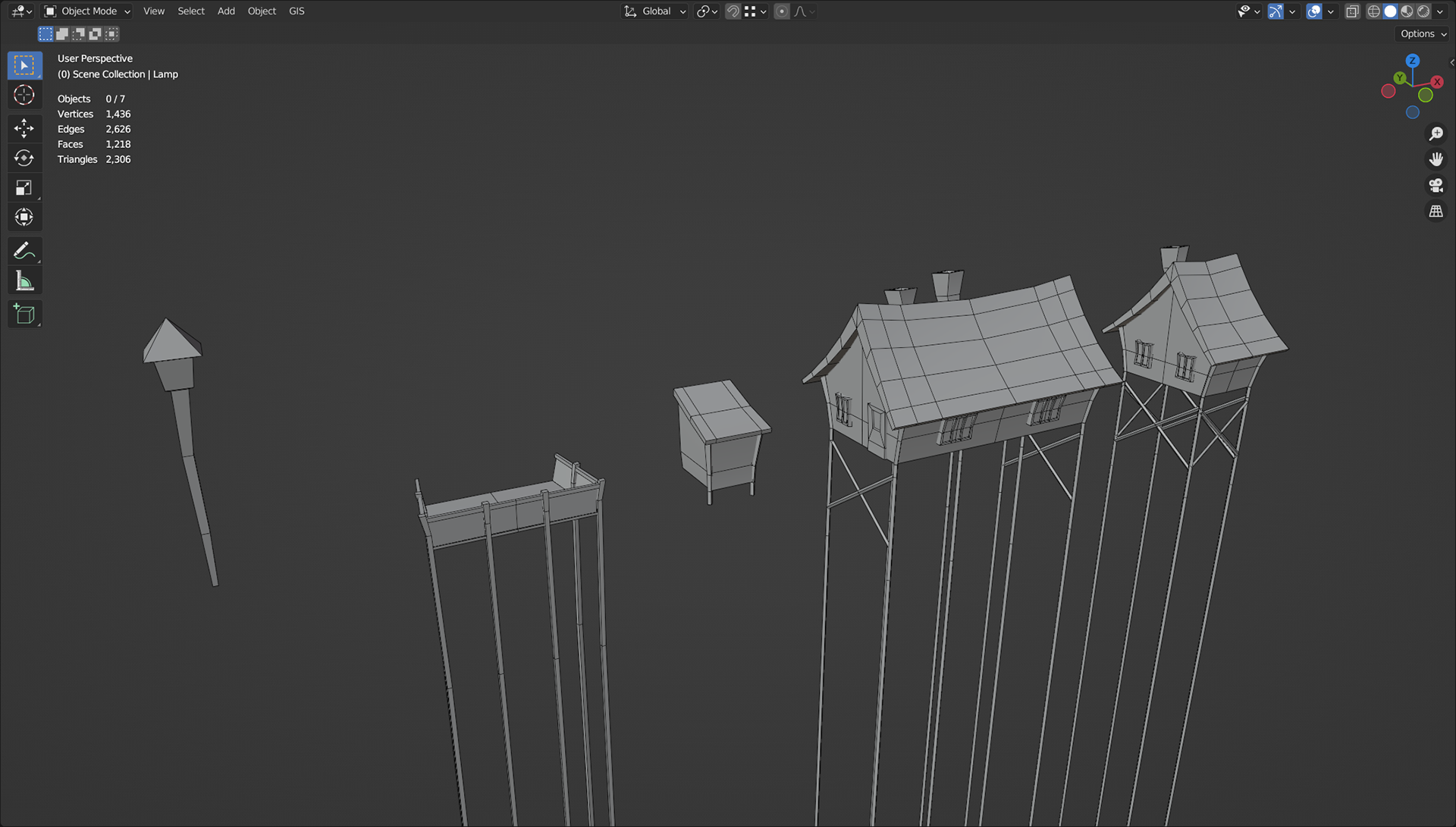This screenshot has width=1456, height=827.
Task: Click the Transform tool icon
Action: (24, 218)
